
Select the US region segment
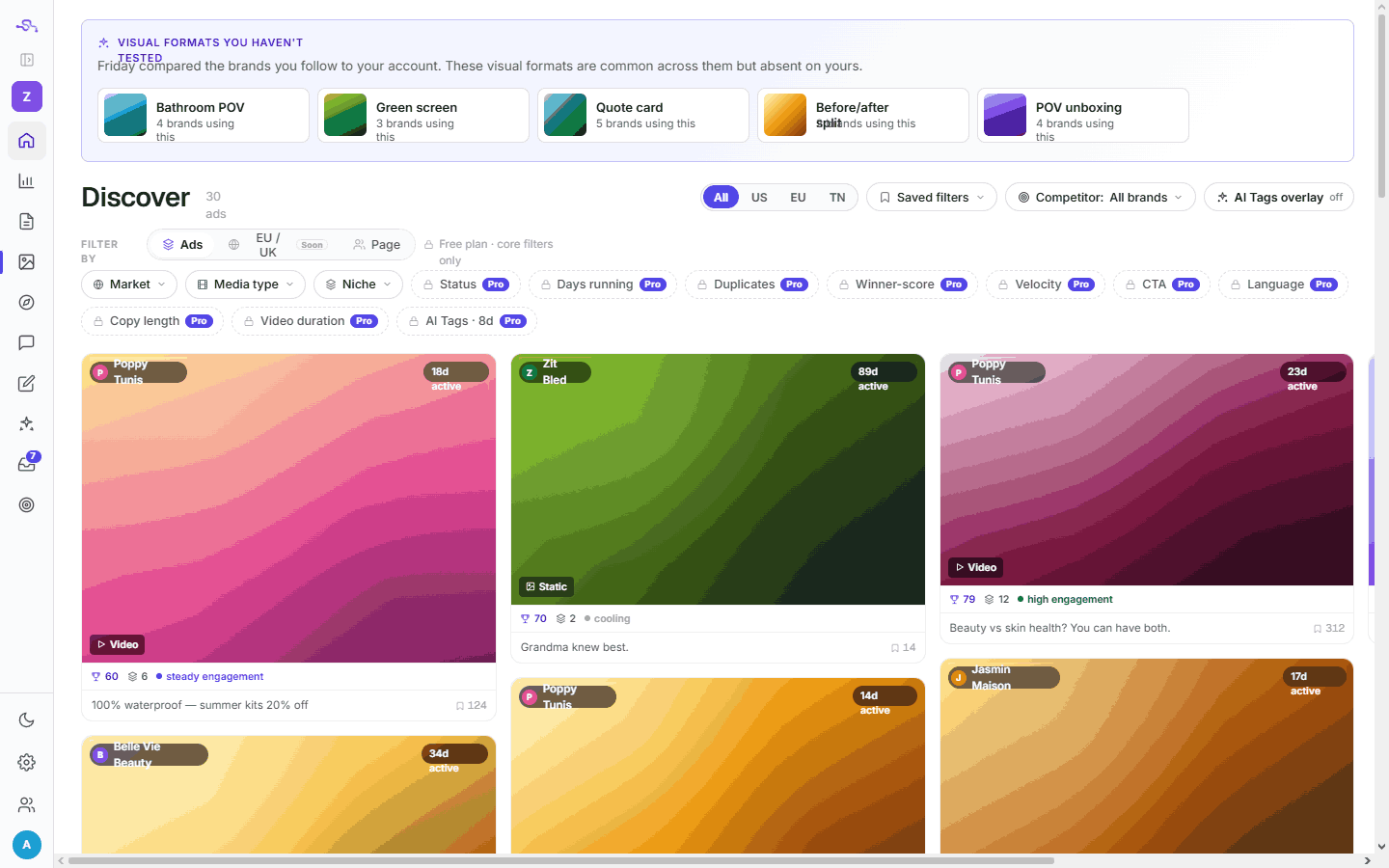(759, 198)
